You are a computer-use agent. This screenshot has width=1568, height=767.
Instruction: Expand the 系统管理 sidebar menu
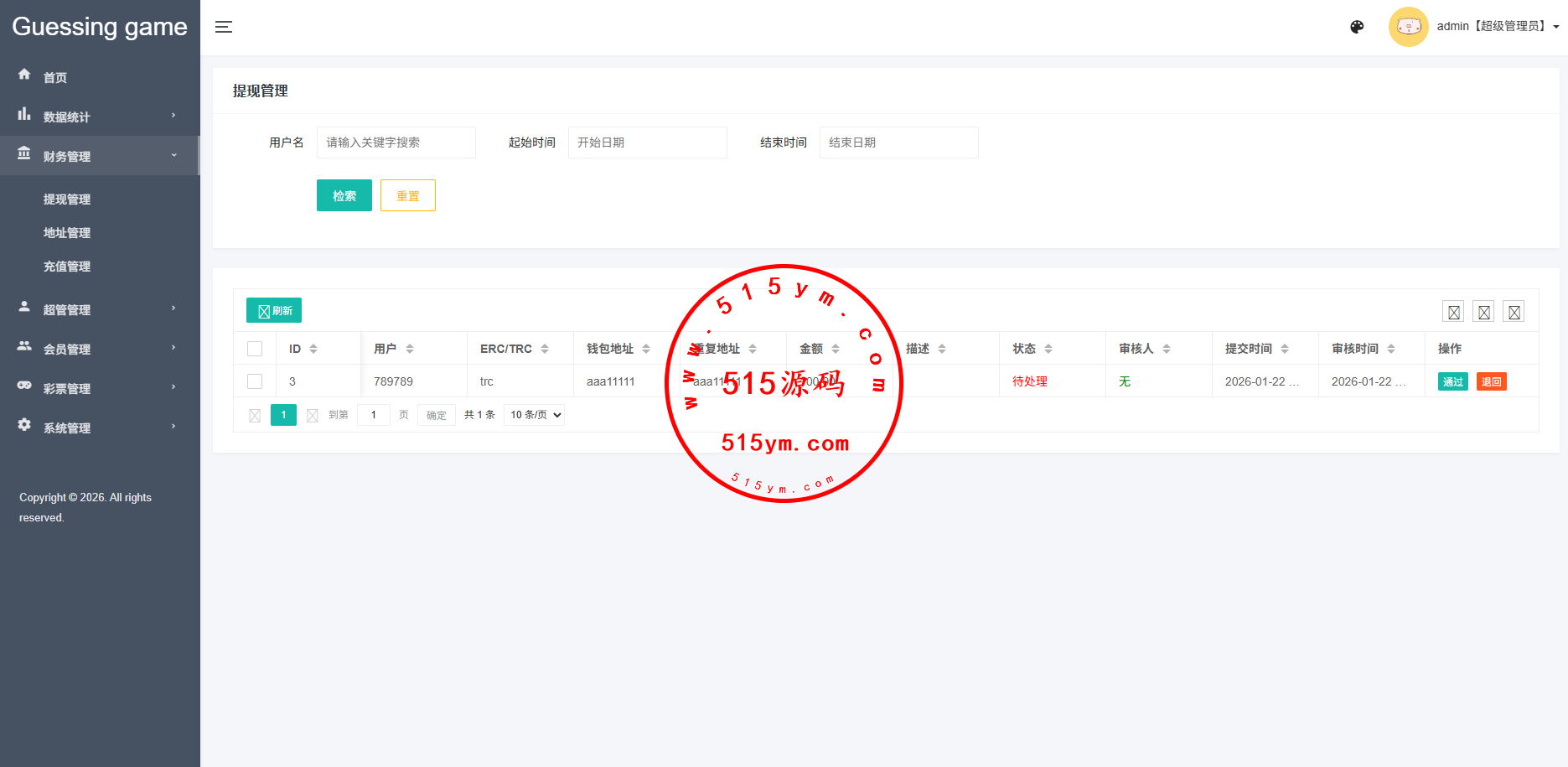pos(99,428)
